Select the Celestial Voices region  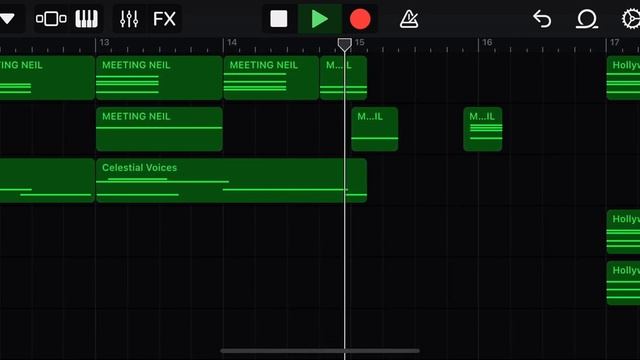231,180
